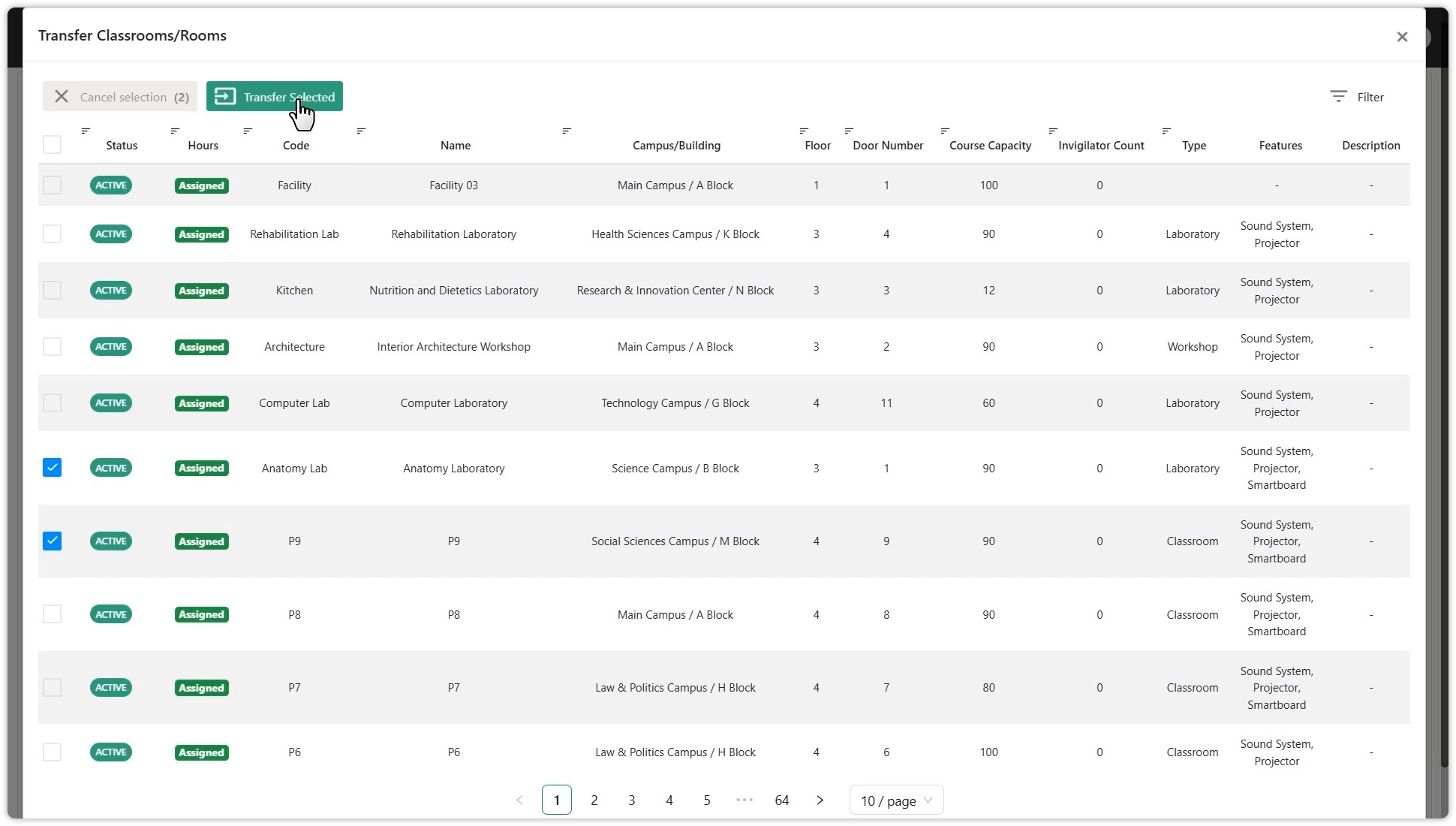Check the Rehabilitation Lab row checkbox
This screenshot has height=826, width=1456.
click(52, 234)
